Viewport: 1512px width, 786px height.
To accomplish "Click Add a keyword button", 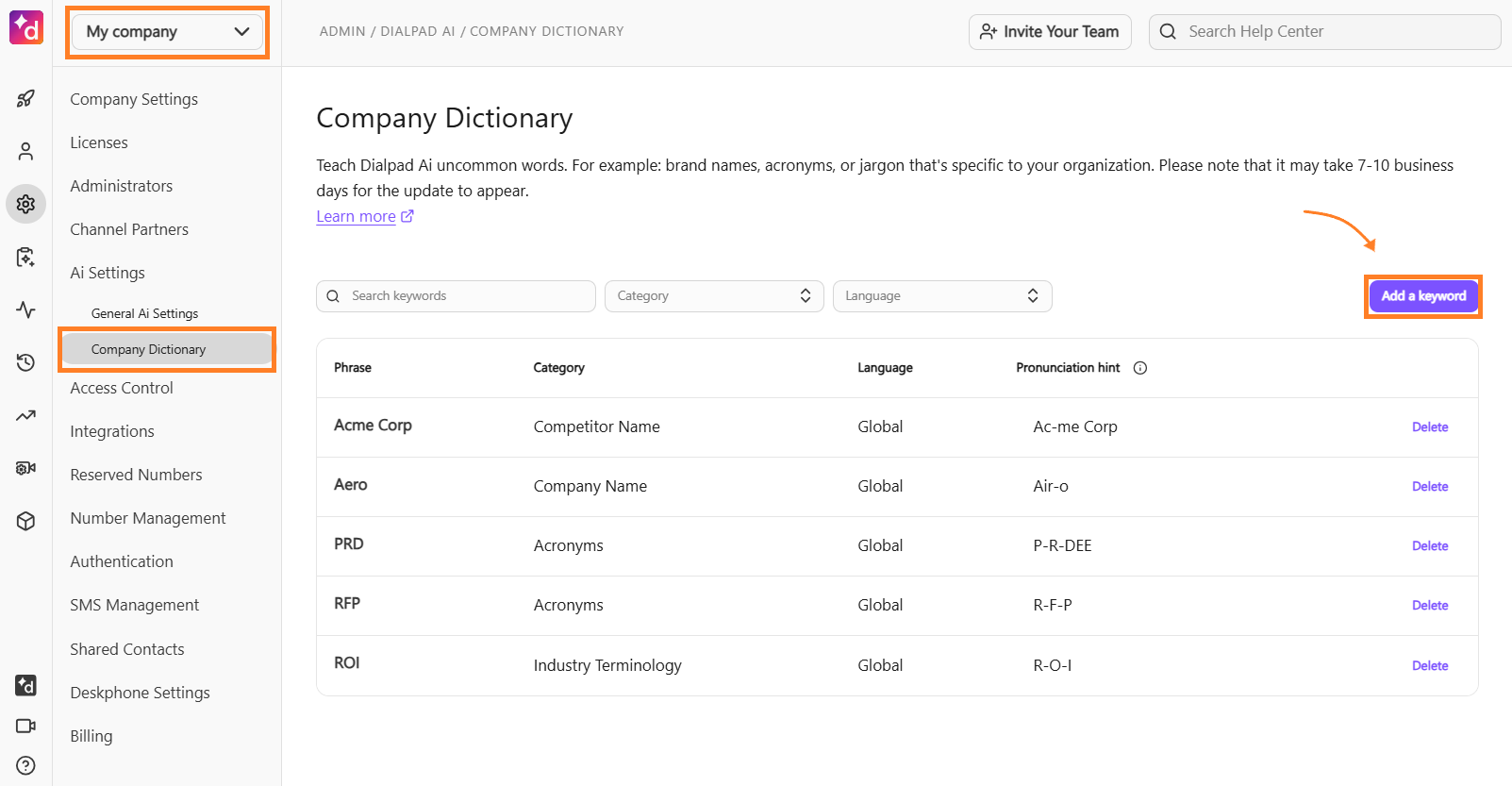I will (1423, 296).
